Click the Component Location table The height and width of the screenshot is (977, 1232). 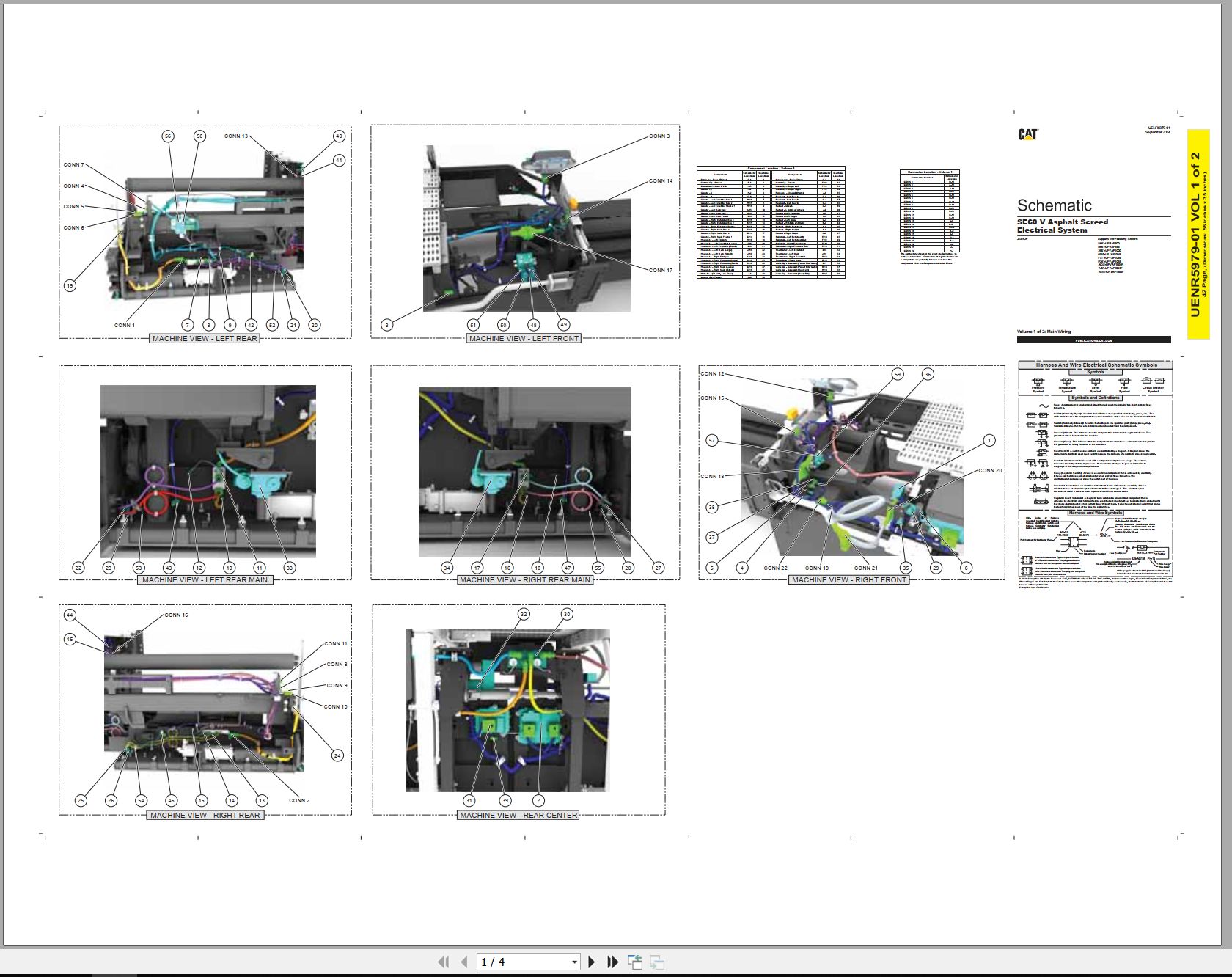tap(771, 222)
